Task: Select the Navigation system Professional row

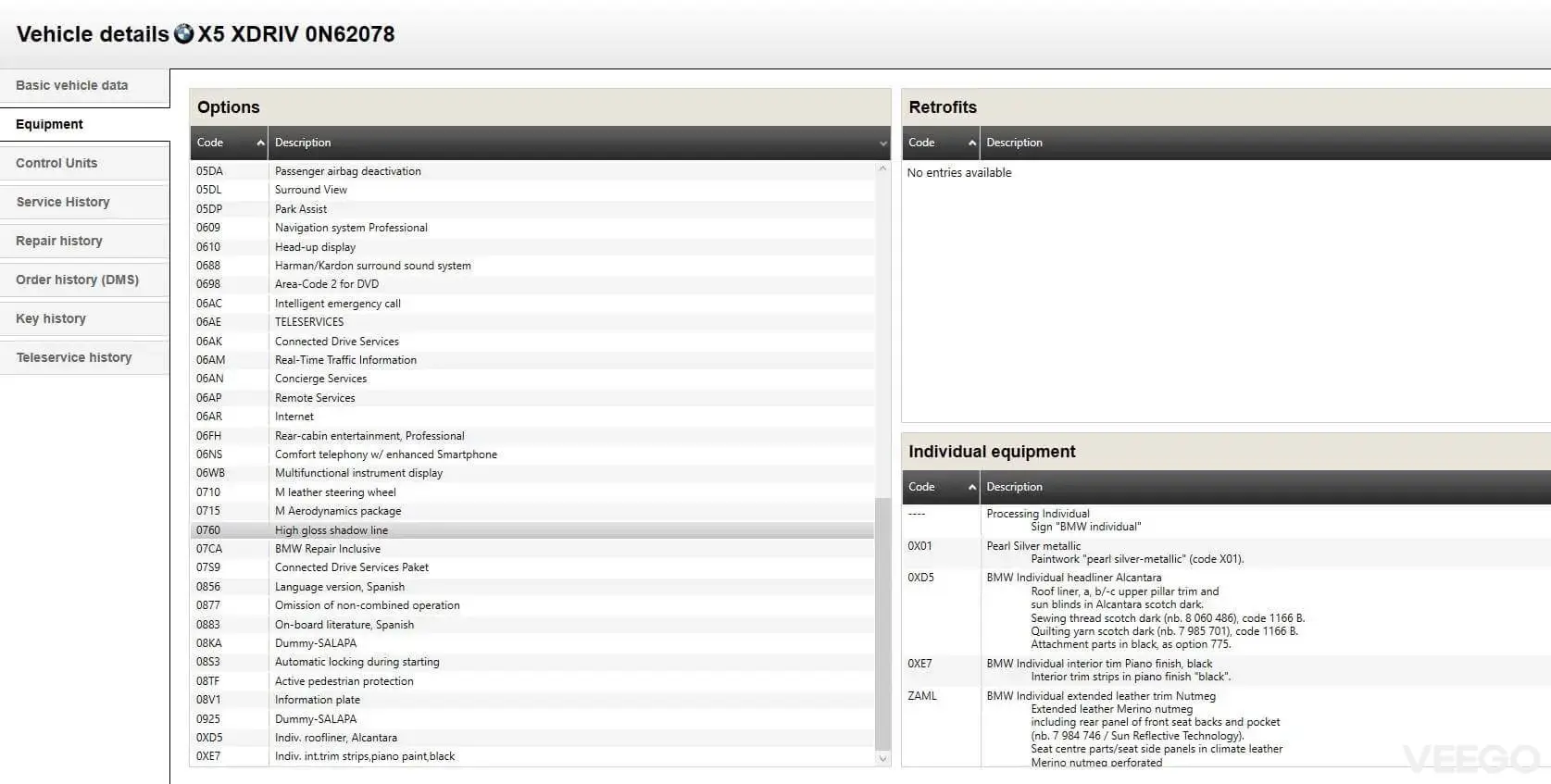Action: [532, 228]
